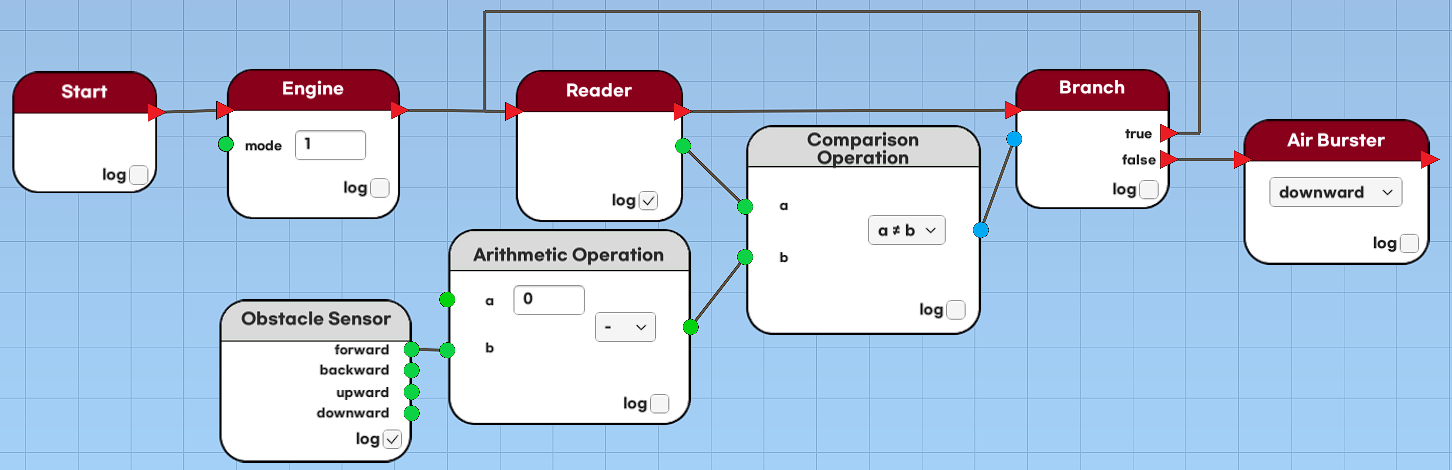Select the Engine node header
This screenshot has height=470, width=1452.
click(313, 89)
